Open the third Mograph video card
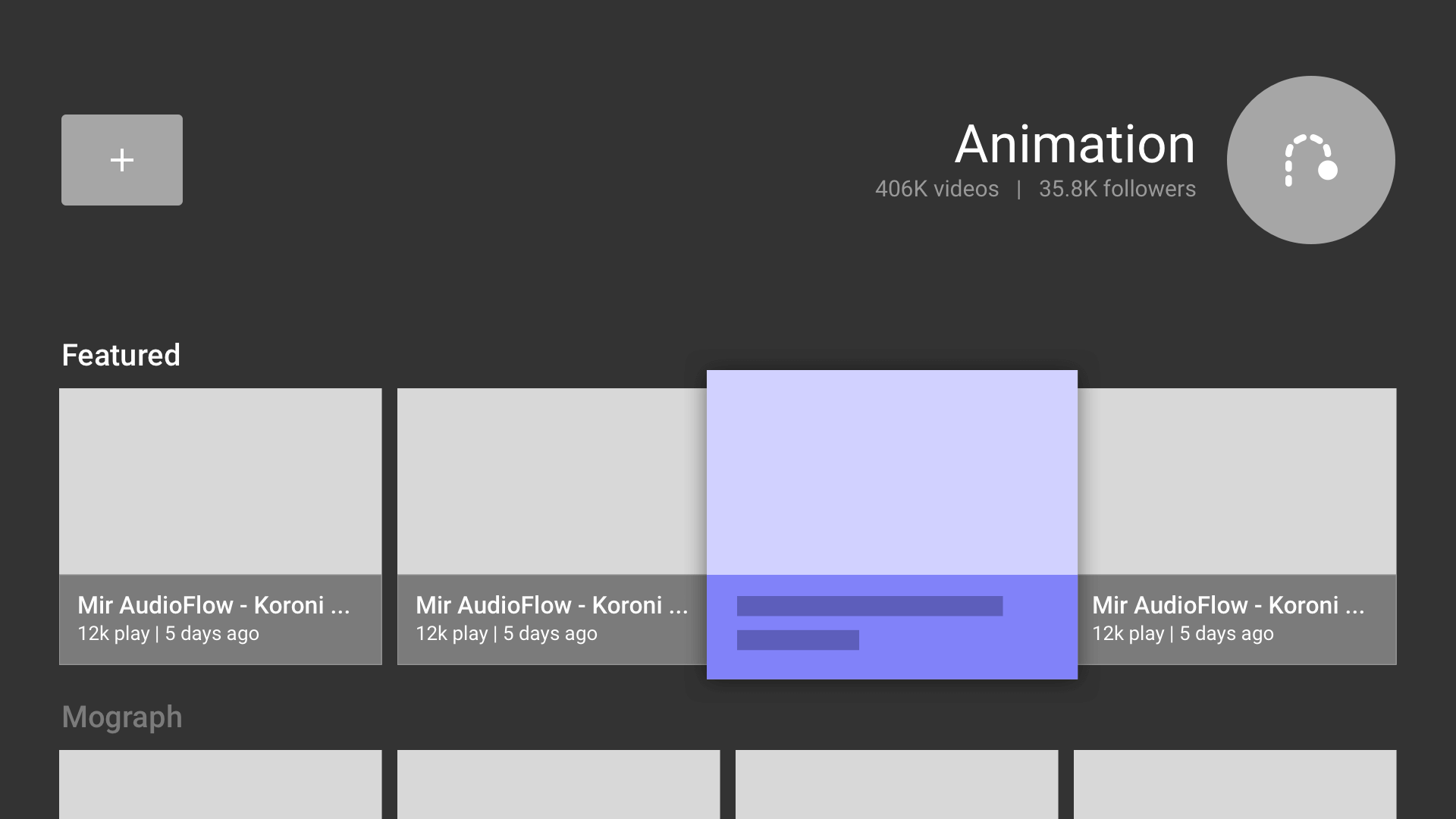Viewport: 1456px width, 819px height. click(897, 784)
